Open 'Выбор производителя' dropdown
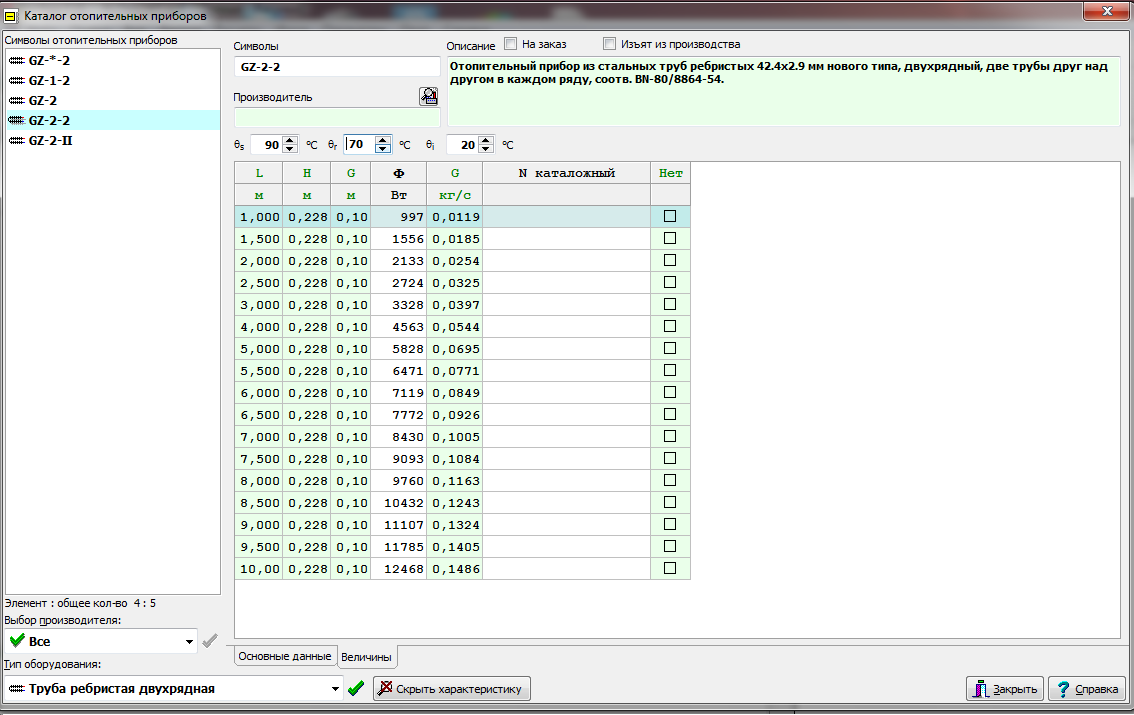 click(x=189, y=641)
